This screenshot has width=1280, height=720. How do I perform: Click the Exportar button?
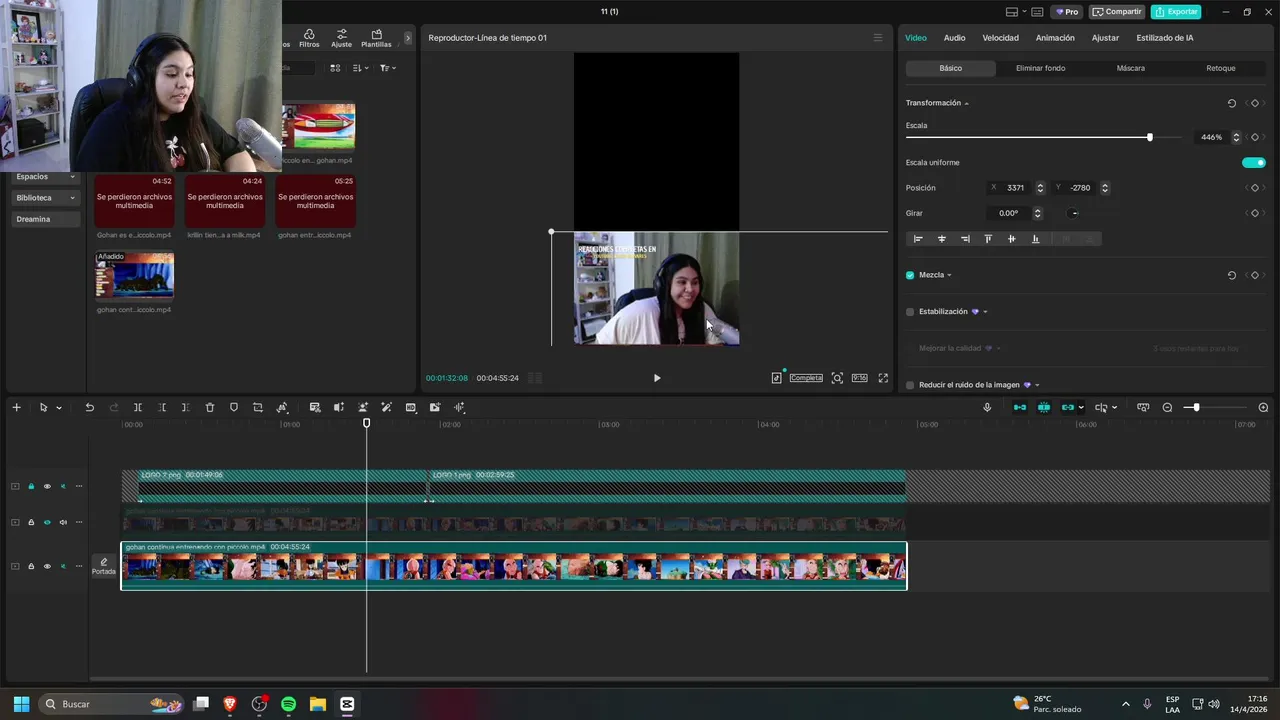tap(1176, 12)
